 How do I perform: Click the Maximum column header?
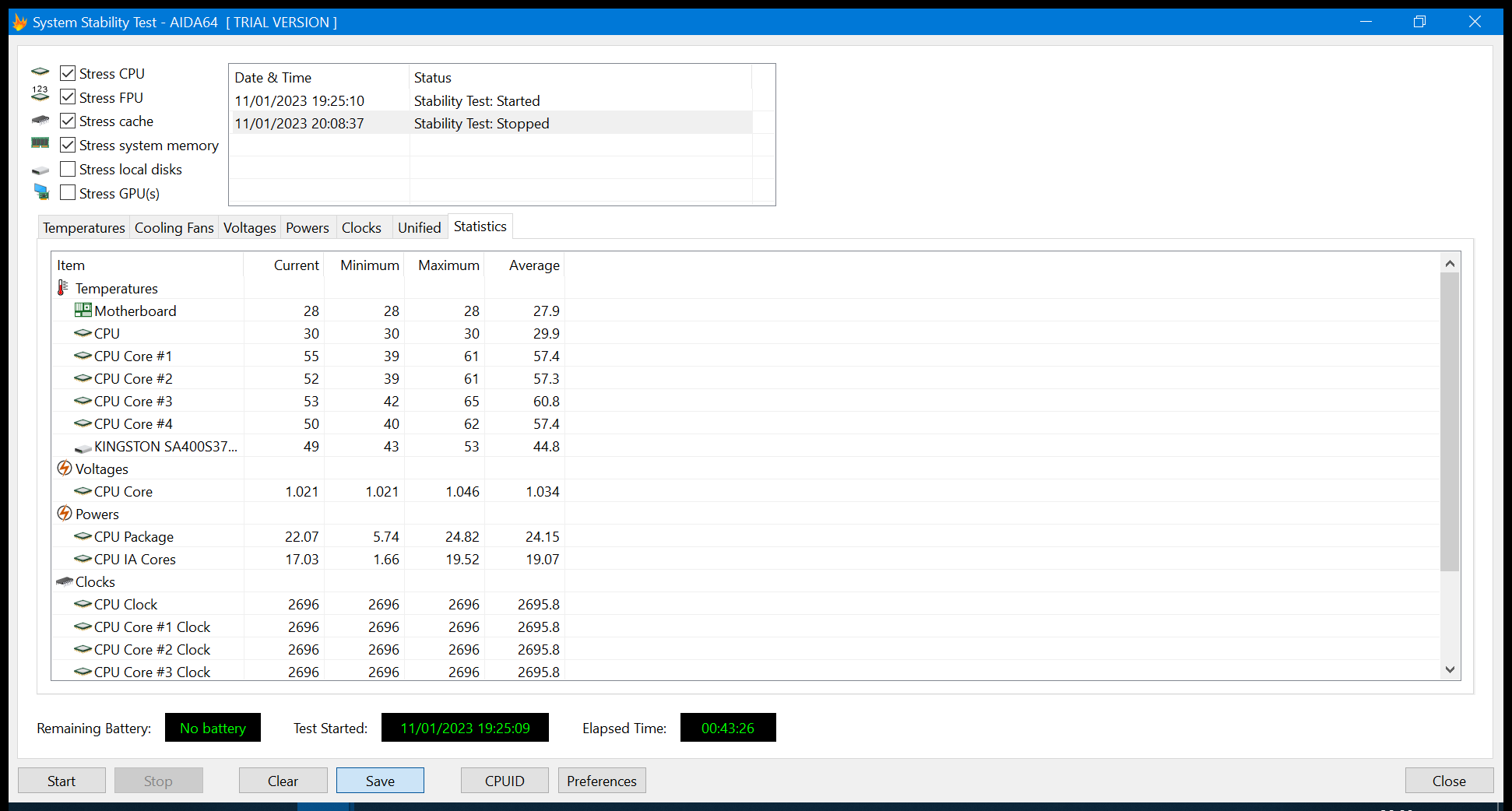[x=445, y=265]
